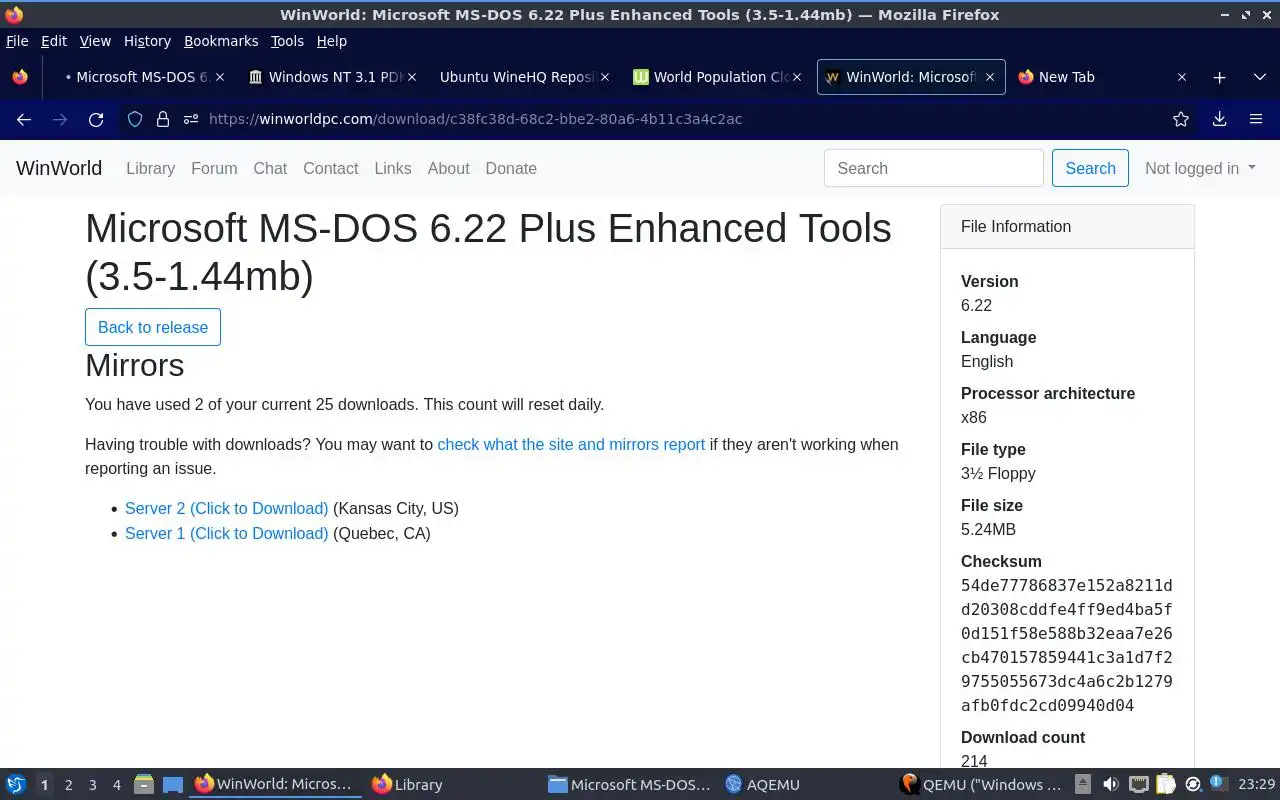
Task: Open the View menu
Action: [x=95, y=41]
